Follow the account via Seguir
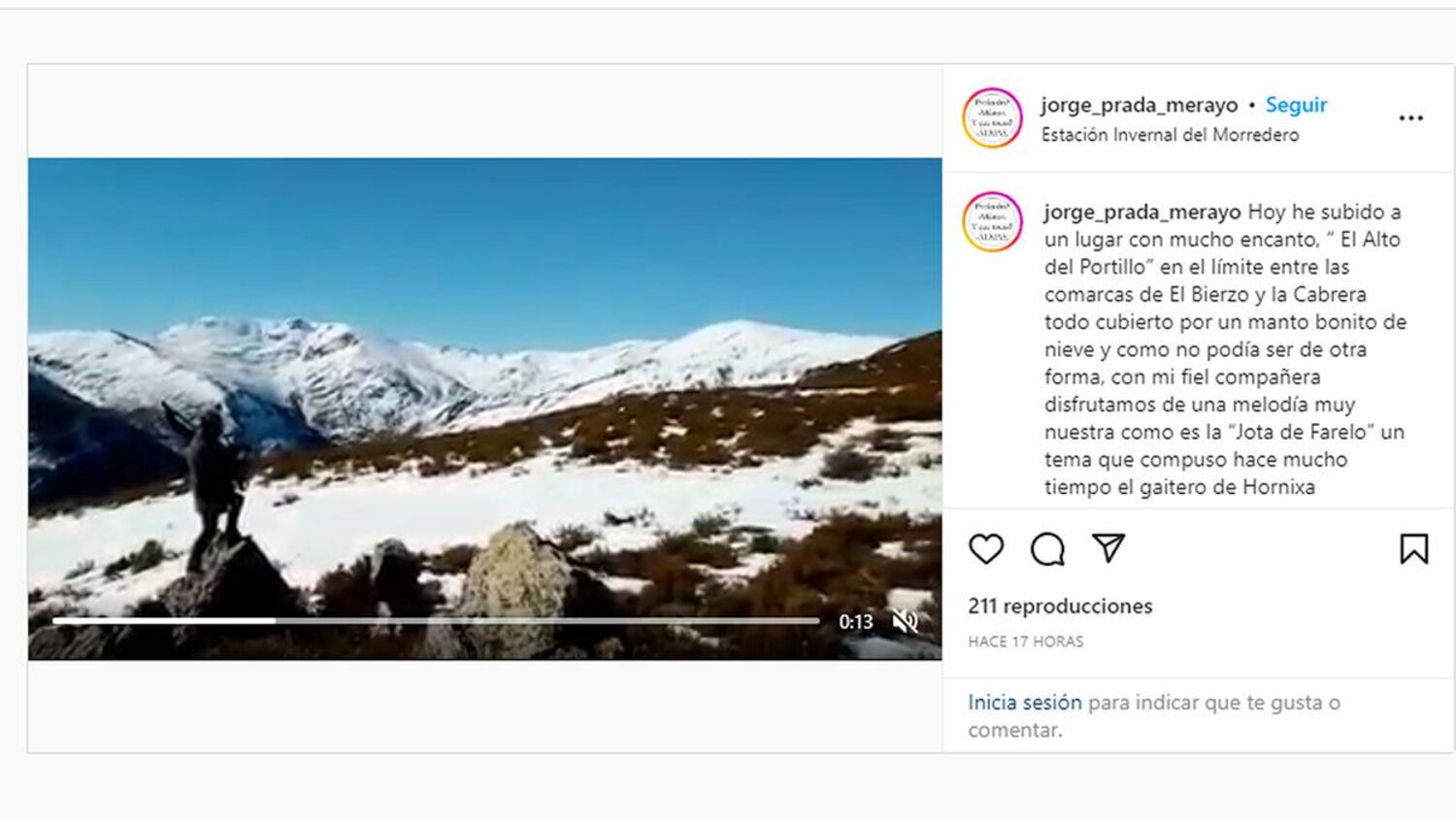The width and height of the screenshot is (1456, 819). 1296,105
